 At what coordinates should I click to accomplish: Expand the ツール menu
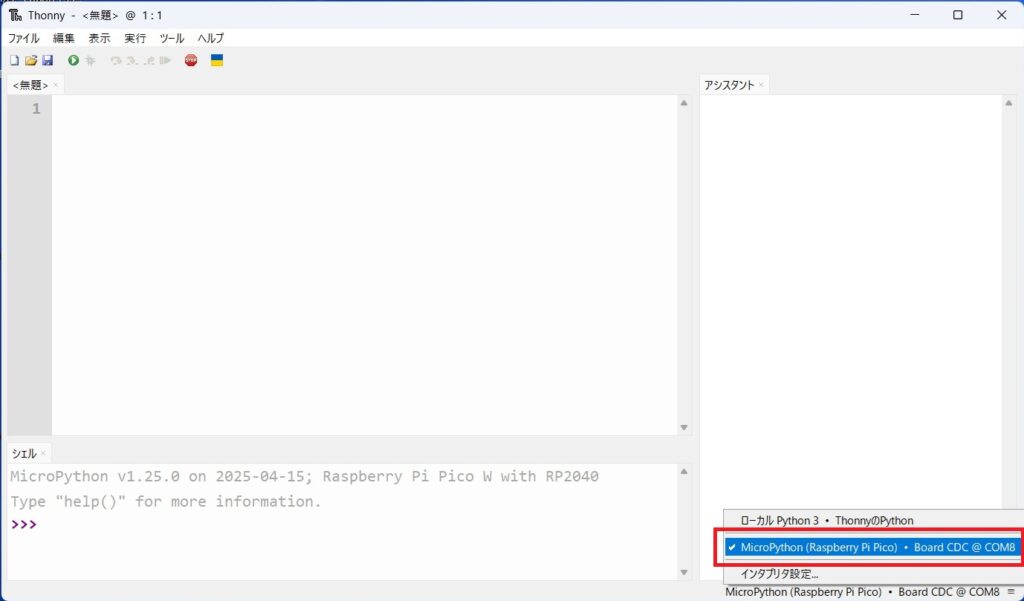coord(172,38)
